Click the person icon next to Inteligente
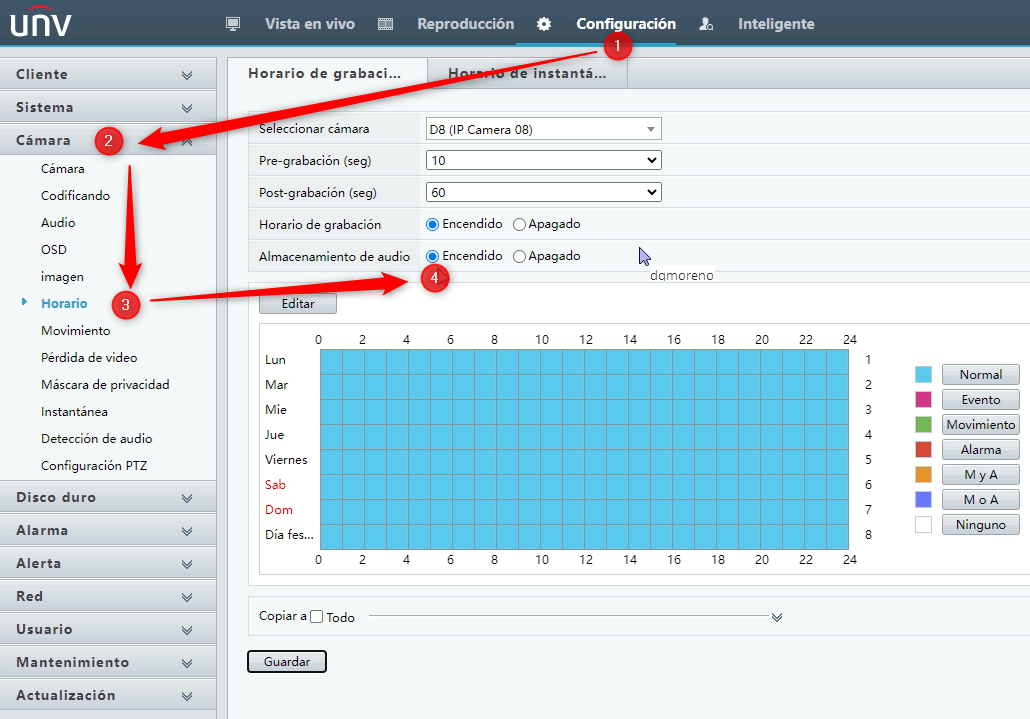The width and height of the screenshot is (1030, 719). click(705, 22)
